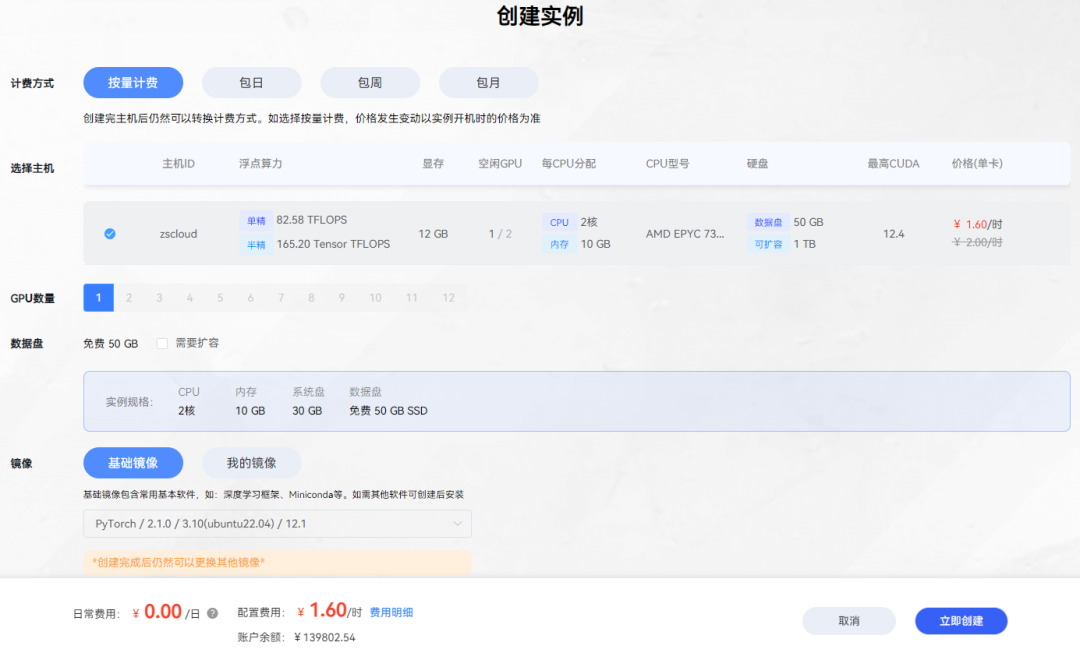The height and width of the screenshot is (660, 1080).
Task: Switch billing to 包周
Action: [x=370, y=83]
